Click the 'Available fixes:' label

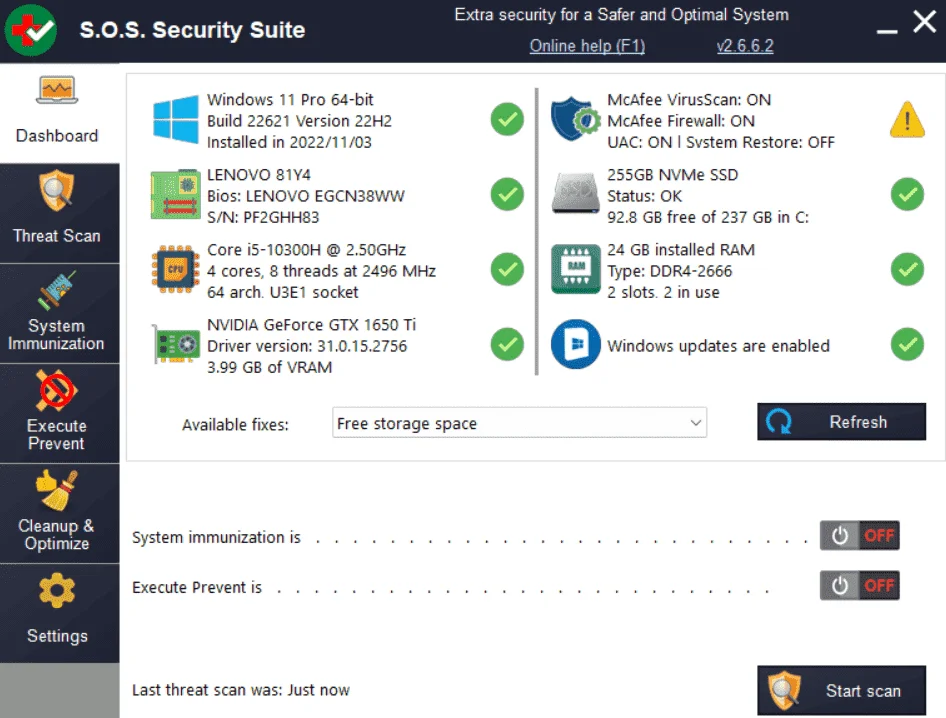235,425
